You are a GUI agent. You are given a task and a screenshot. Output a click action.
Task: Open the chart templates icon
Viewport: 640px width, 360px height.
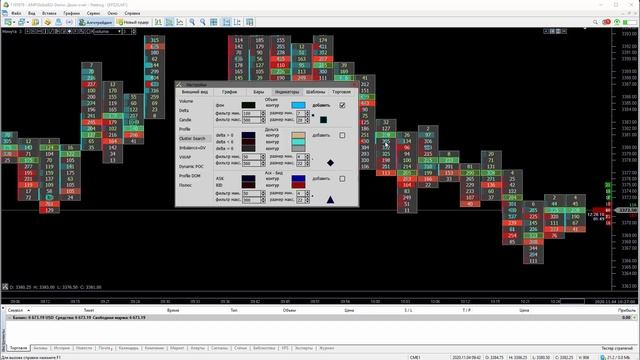click(250, 22)
